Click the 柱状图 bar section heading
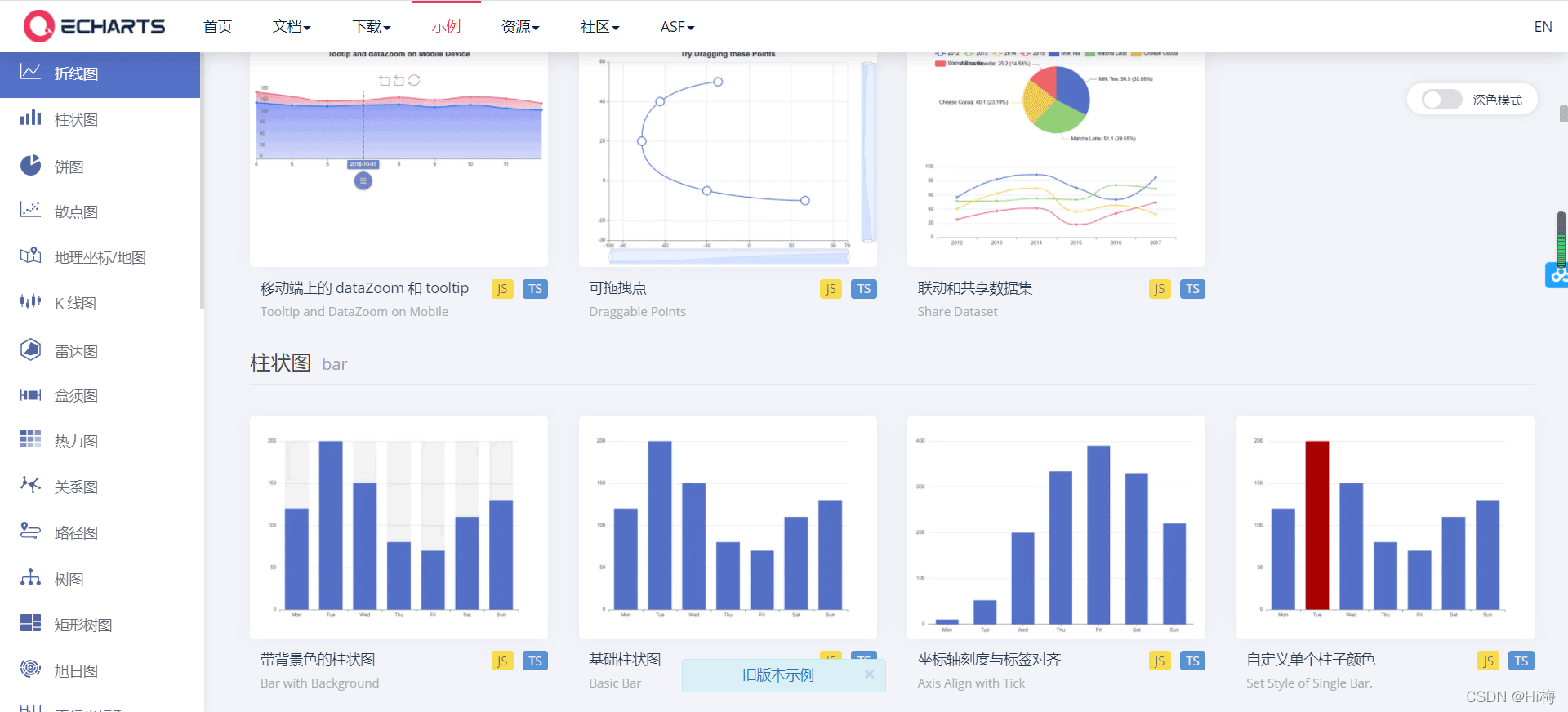Screen dimensions: 1568x712 pos(299,363)
